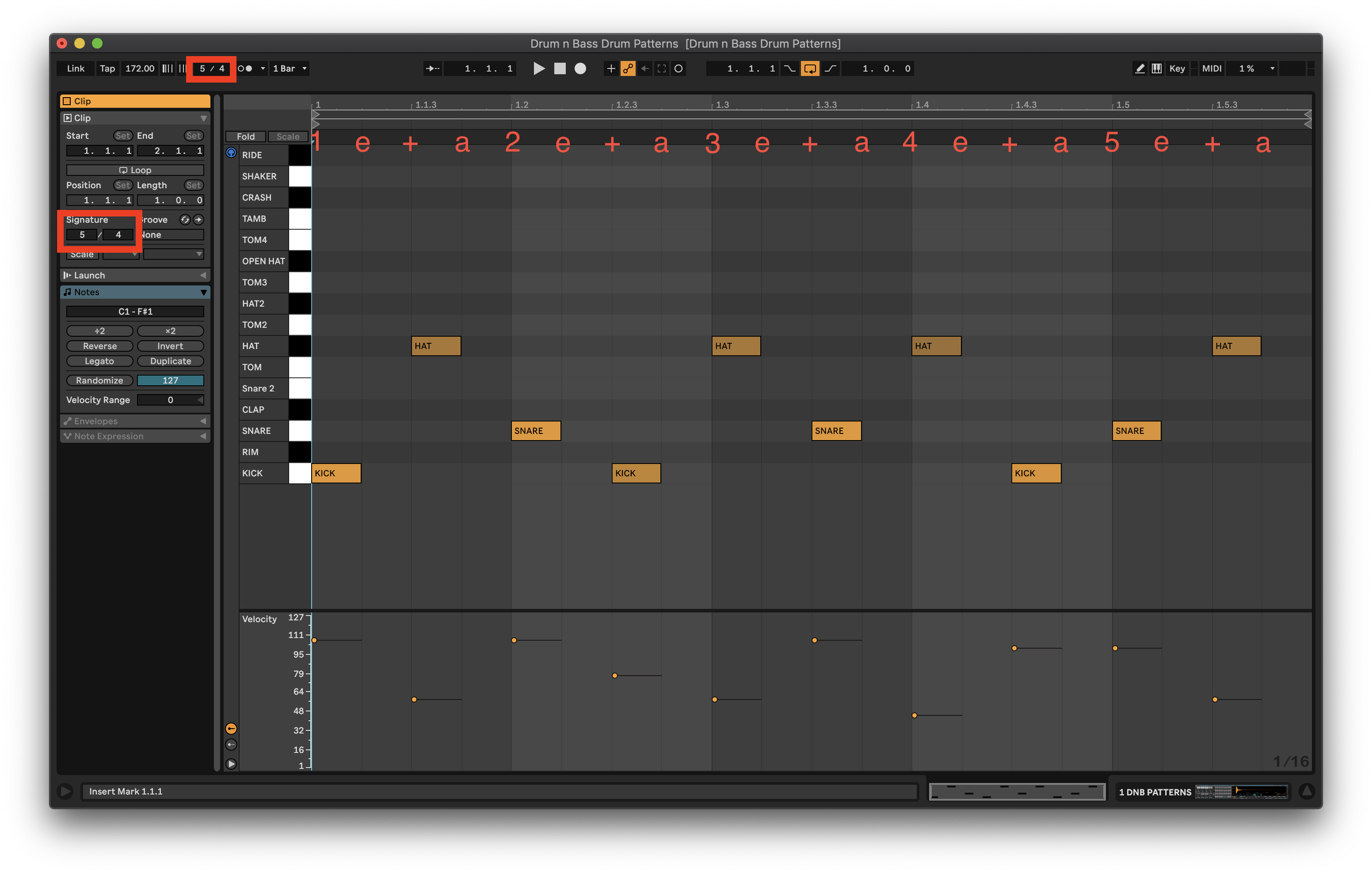Toggle the computer MIDI keyboard icon
The width and height of the screenshot is (1372, 874).
coord(1157,69)
